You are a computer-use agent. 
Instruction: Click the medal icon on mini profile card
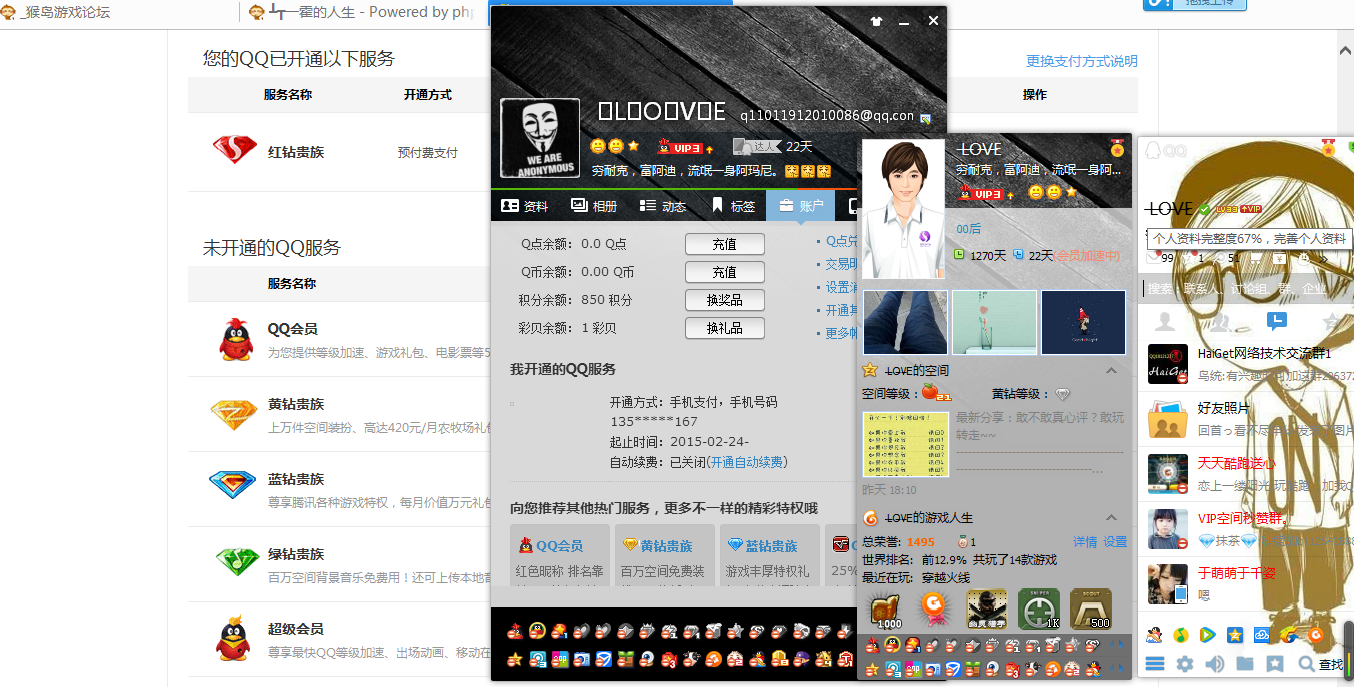pos(1117,149)
